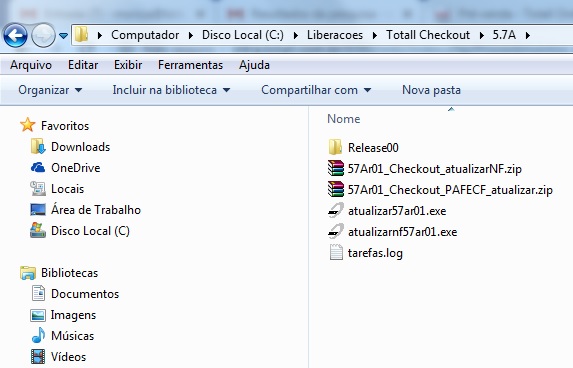This screenshot has width=573, height=368.
Task: Open the Ajuda menu
Action: tap(254, 65)
